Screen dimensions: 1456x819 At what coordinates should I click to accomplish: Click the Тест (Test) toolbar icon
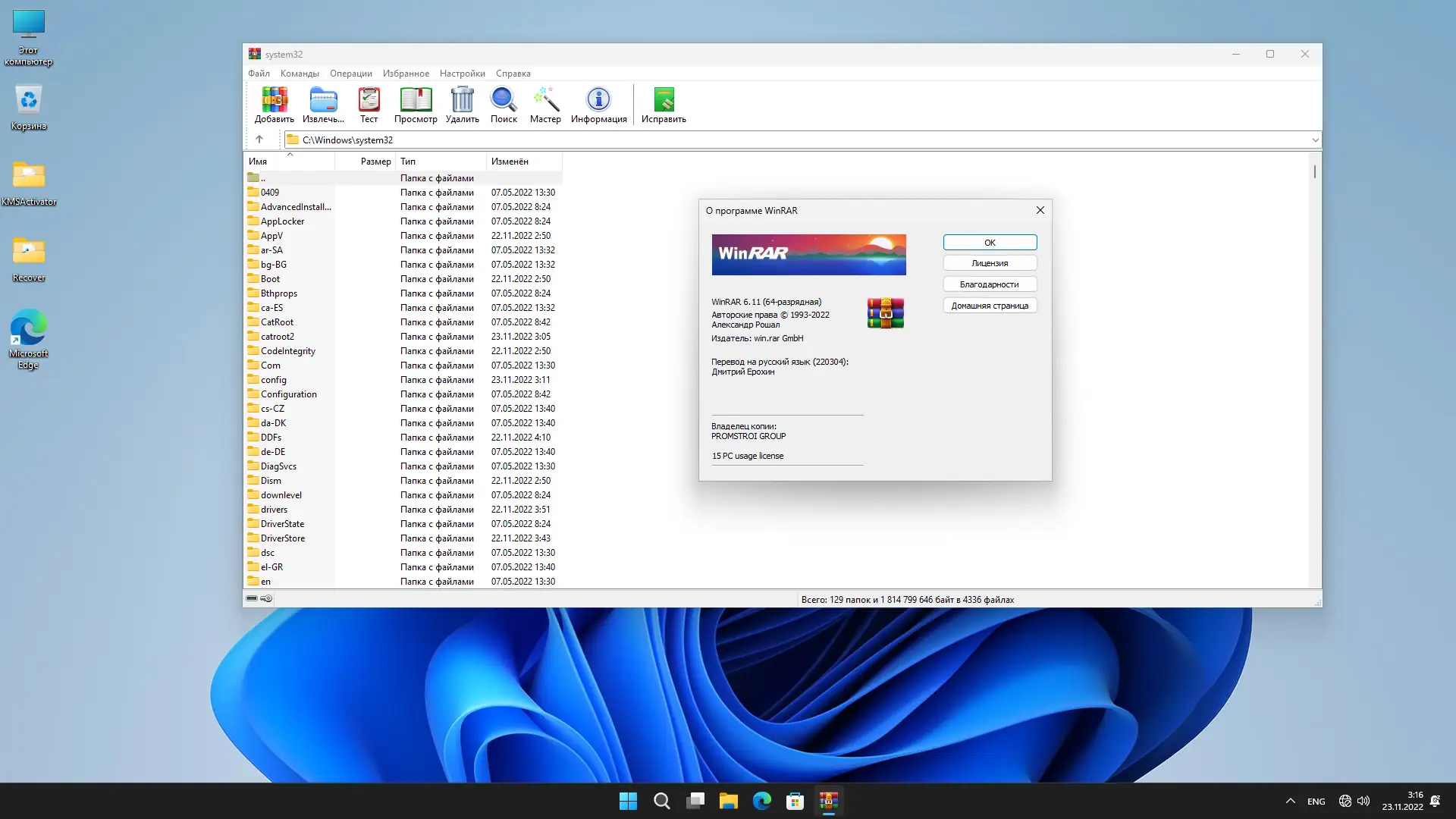369,104
